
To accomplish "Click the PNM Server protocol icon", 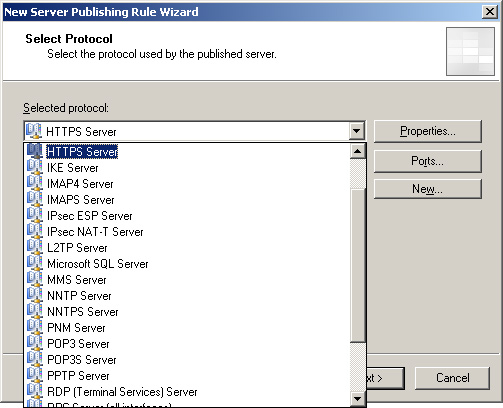I will pyautogui.click(x=35, y=327).
